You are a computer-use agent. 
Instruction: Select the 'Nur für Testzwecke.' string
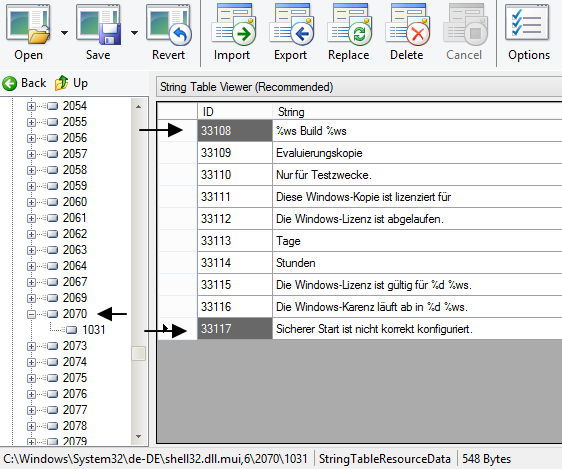tap(417, 175)
